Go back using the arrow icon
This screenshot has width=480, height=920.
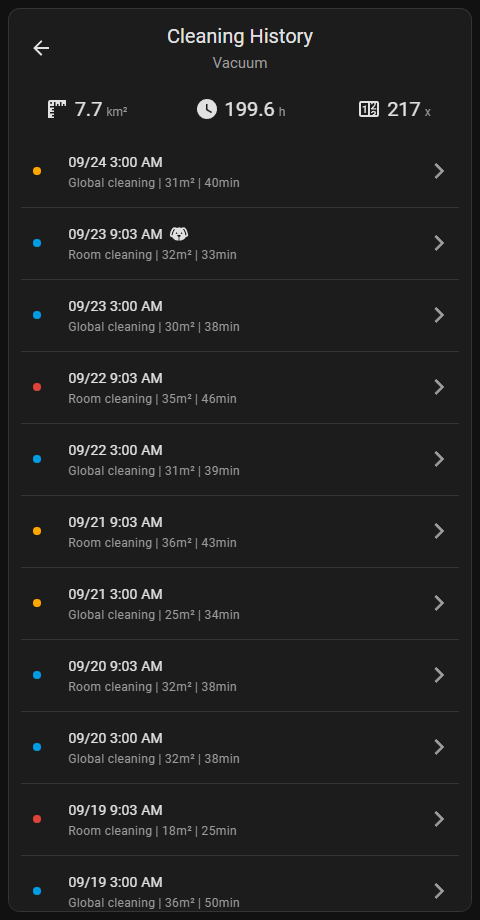click(x=41, y=48)
